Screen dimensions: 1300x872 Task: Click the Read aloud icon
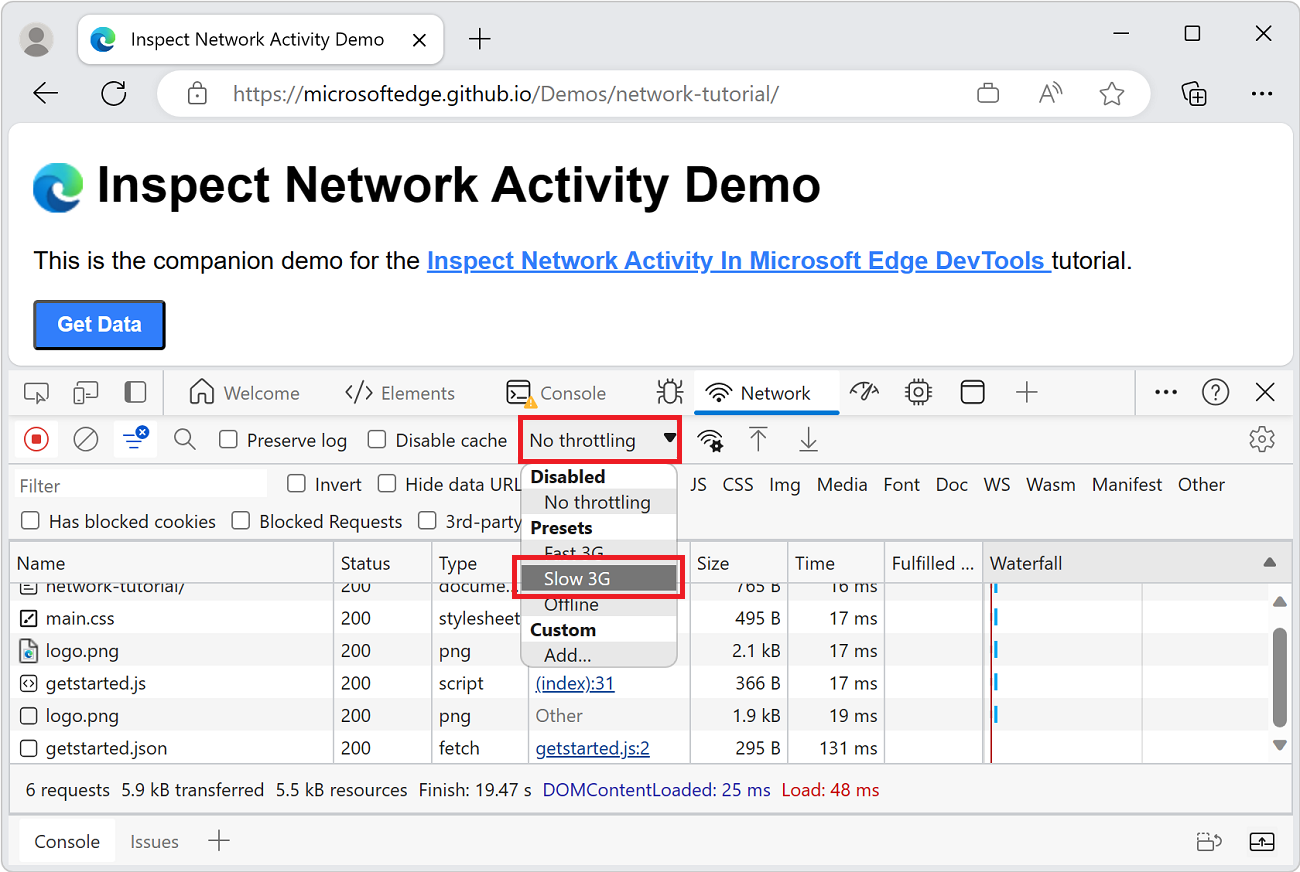point(1050,94)
